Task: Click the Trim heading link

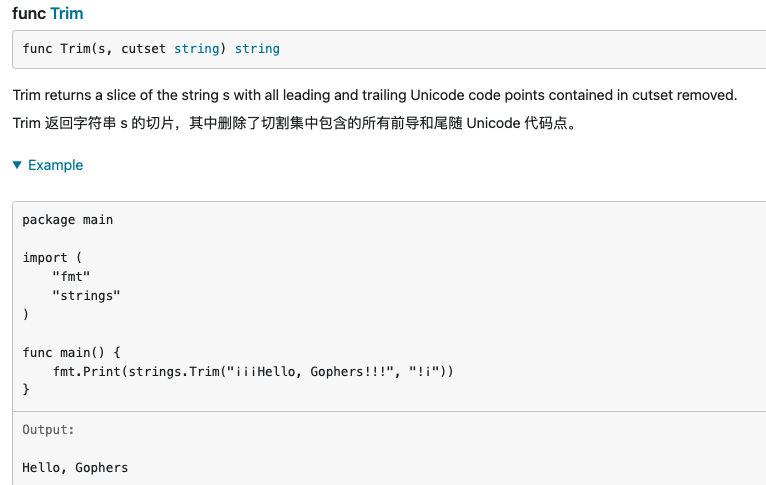Action: [x=67, y=14]
